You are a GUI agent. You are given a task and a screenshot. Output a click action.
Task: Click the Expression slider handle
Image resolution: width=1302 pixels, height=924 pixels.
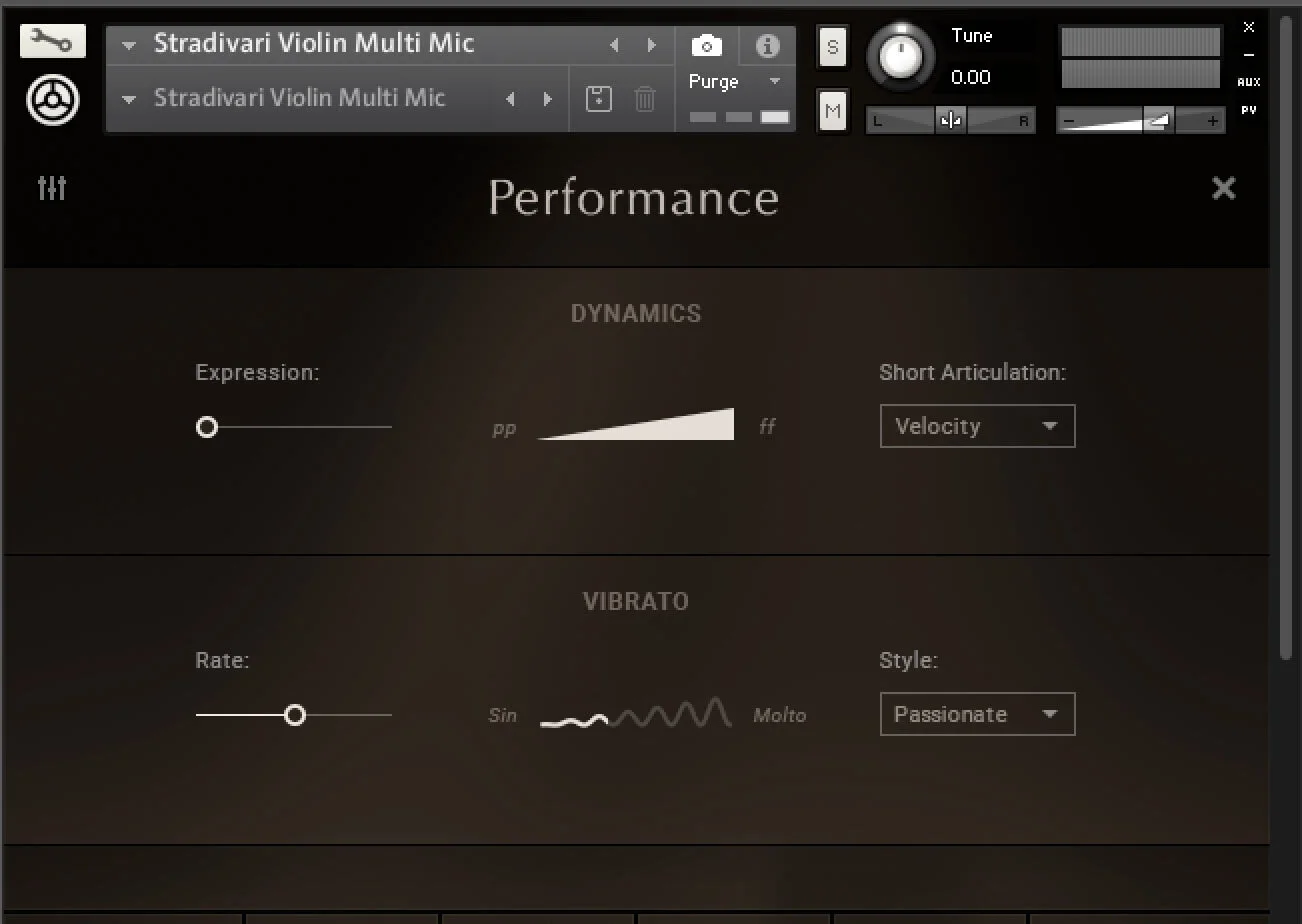click(207, 427)
